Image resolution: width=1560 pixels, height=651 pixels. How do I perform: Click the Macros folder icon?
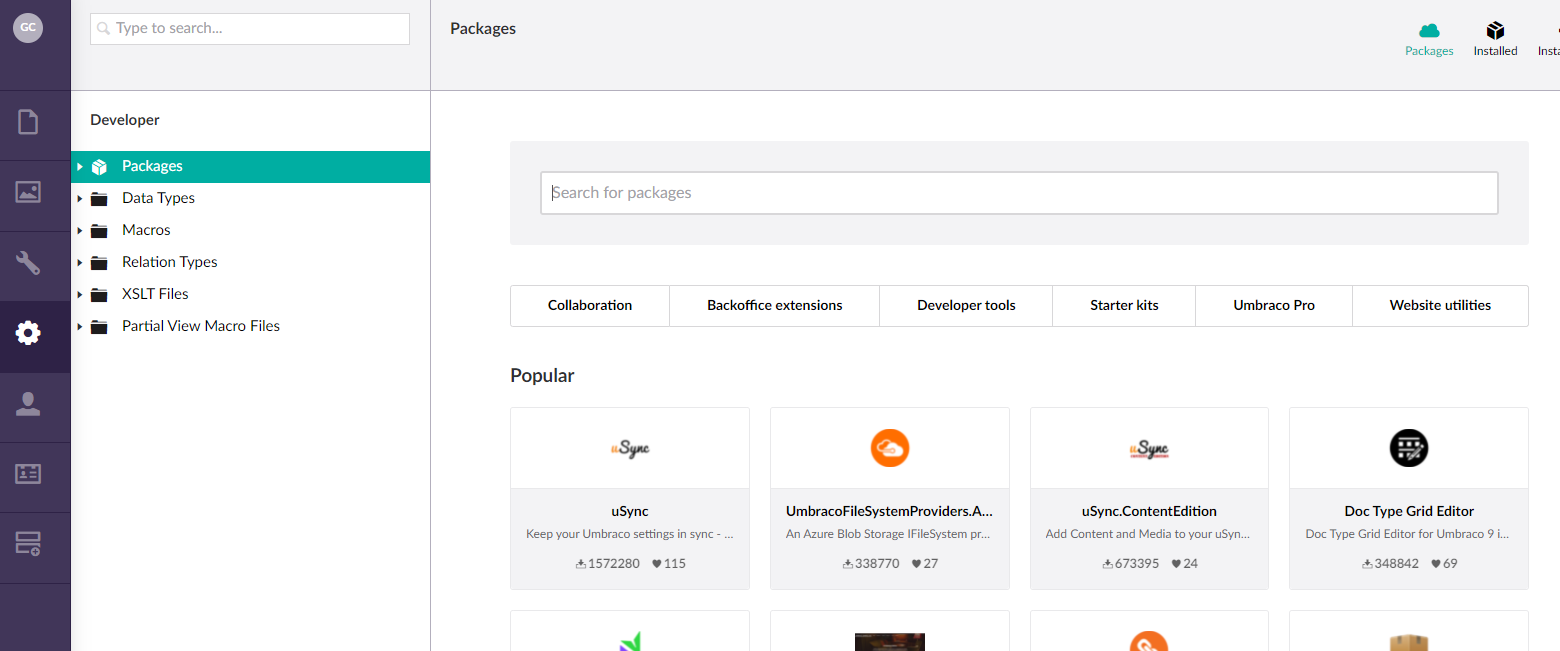[99, 231]
